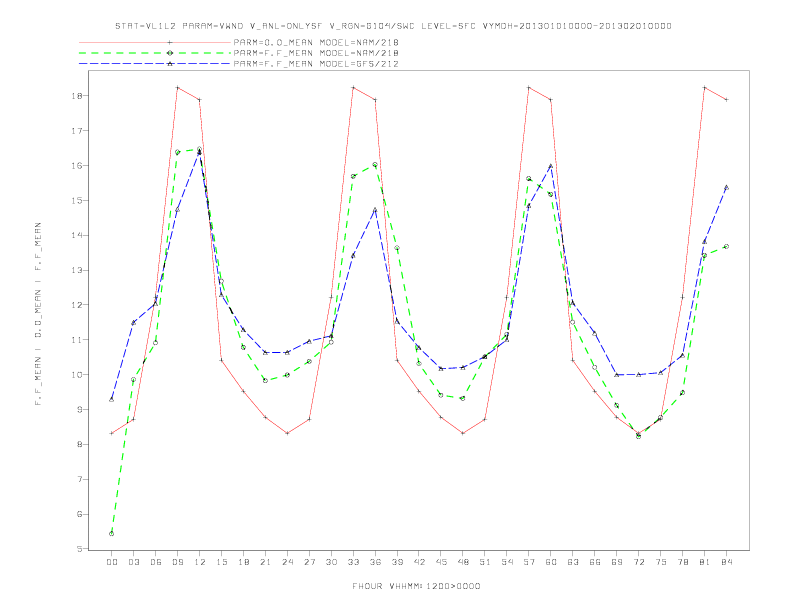Click x-axis forecast hour label 66
Screen dimensions: 792x612
[595, 562]
